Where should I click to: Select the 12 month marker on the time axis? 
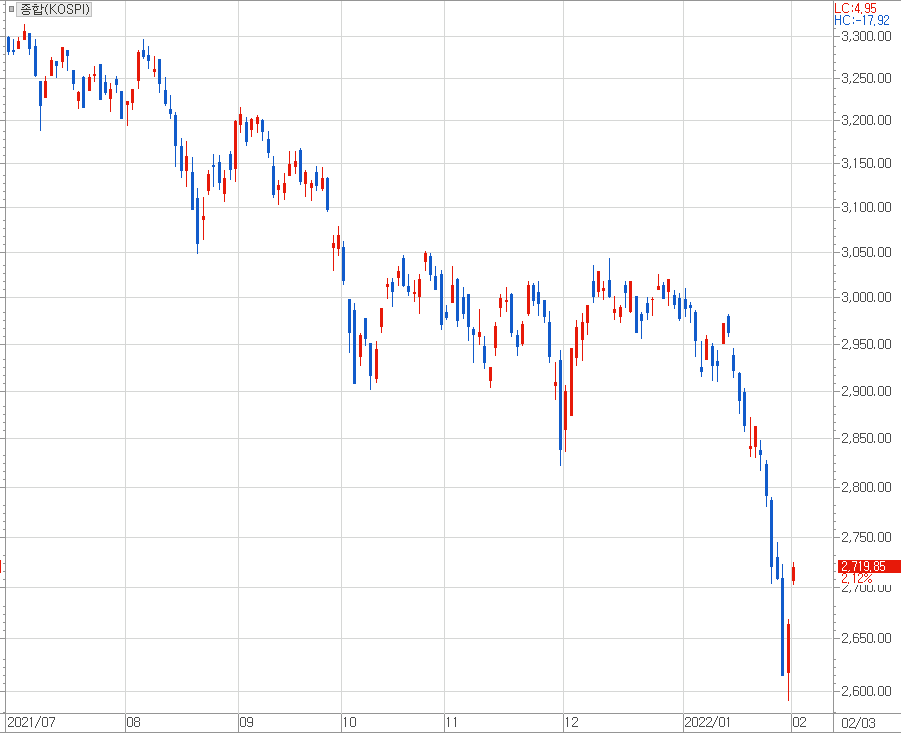click(570, 721)
